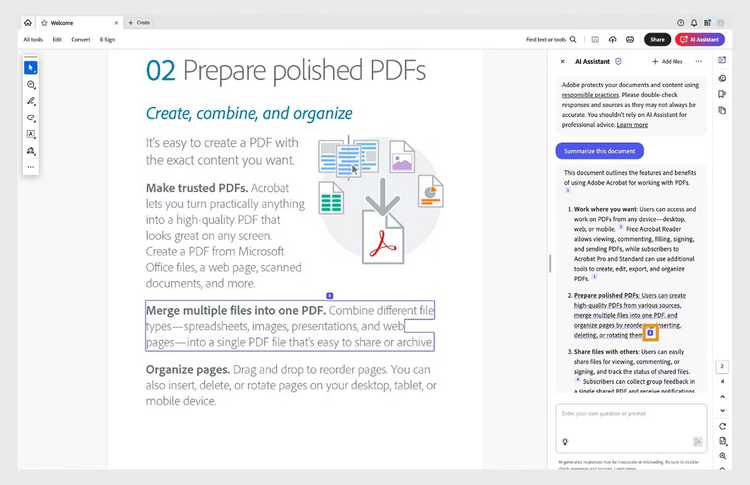
Task: Click the 'Organize pages.' bold text
Action: pyautogui.click(x=188, y=370)
